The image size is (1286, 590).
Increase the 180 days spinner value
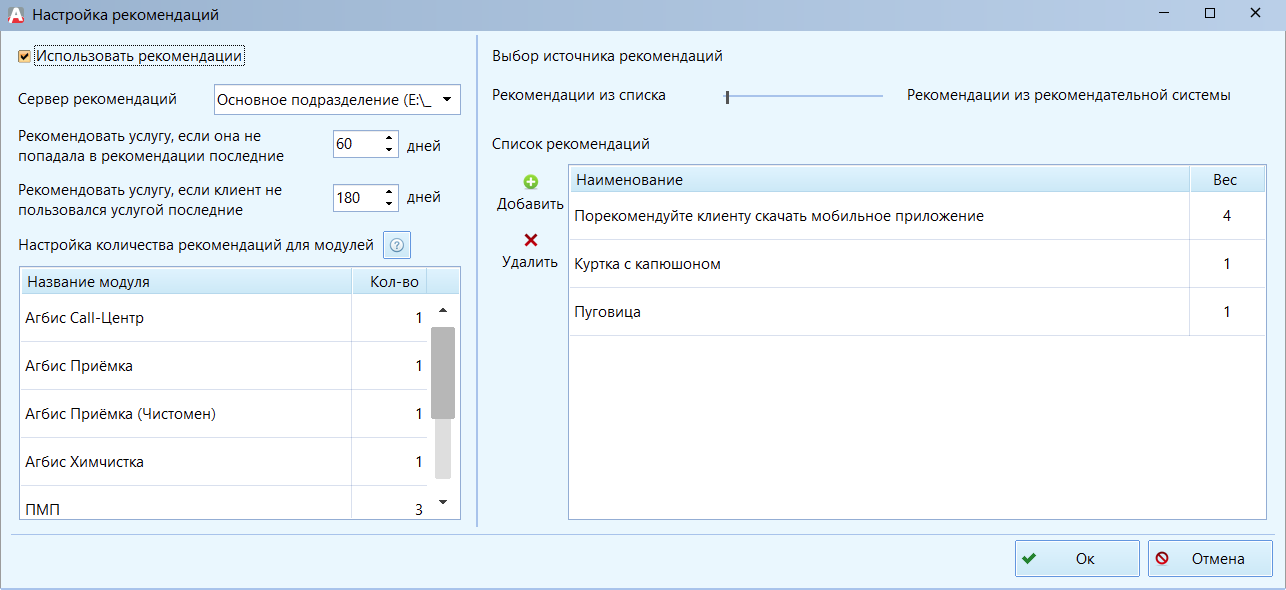coord(389,191)
